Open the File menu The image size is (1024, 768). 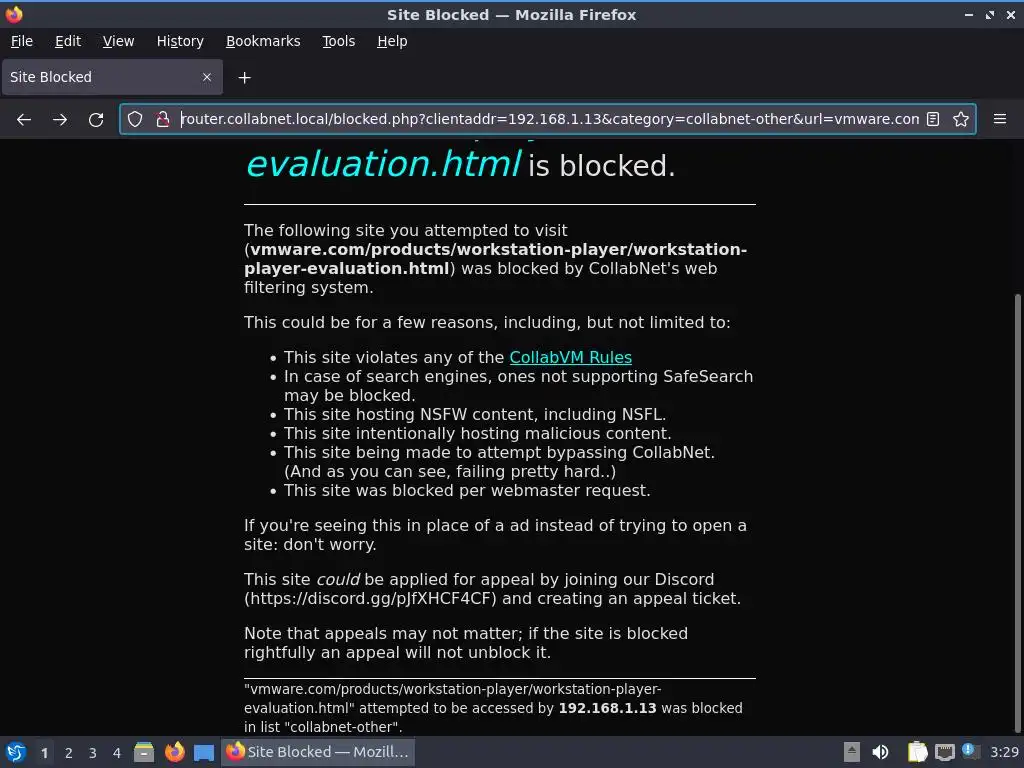tap(22, 41)
